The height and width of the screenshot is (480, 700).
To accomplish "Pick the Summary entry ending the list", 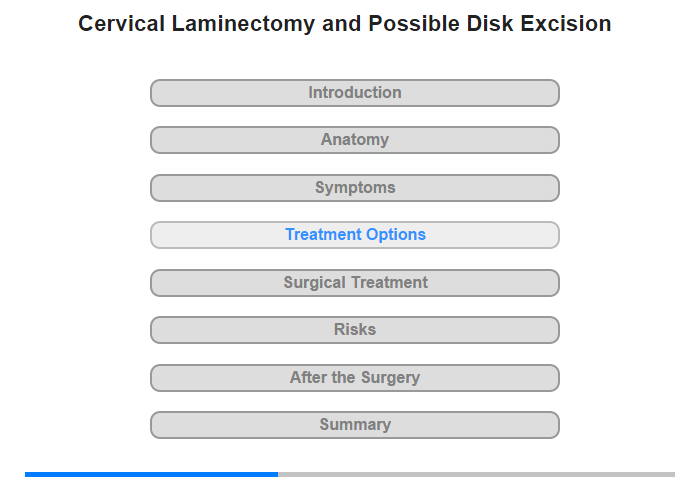I will [x=354, y=425].
